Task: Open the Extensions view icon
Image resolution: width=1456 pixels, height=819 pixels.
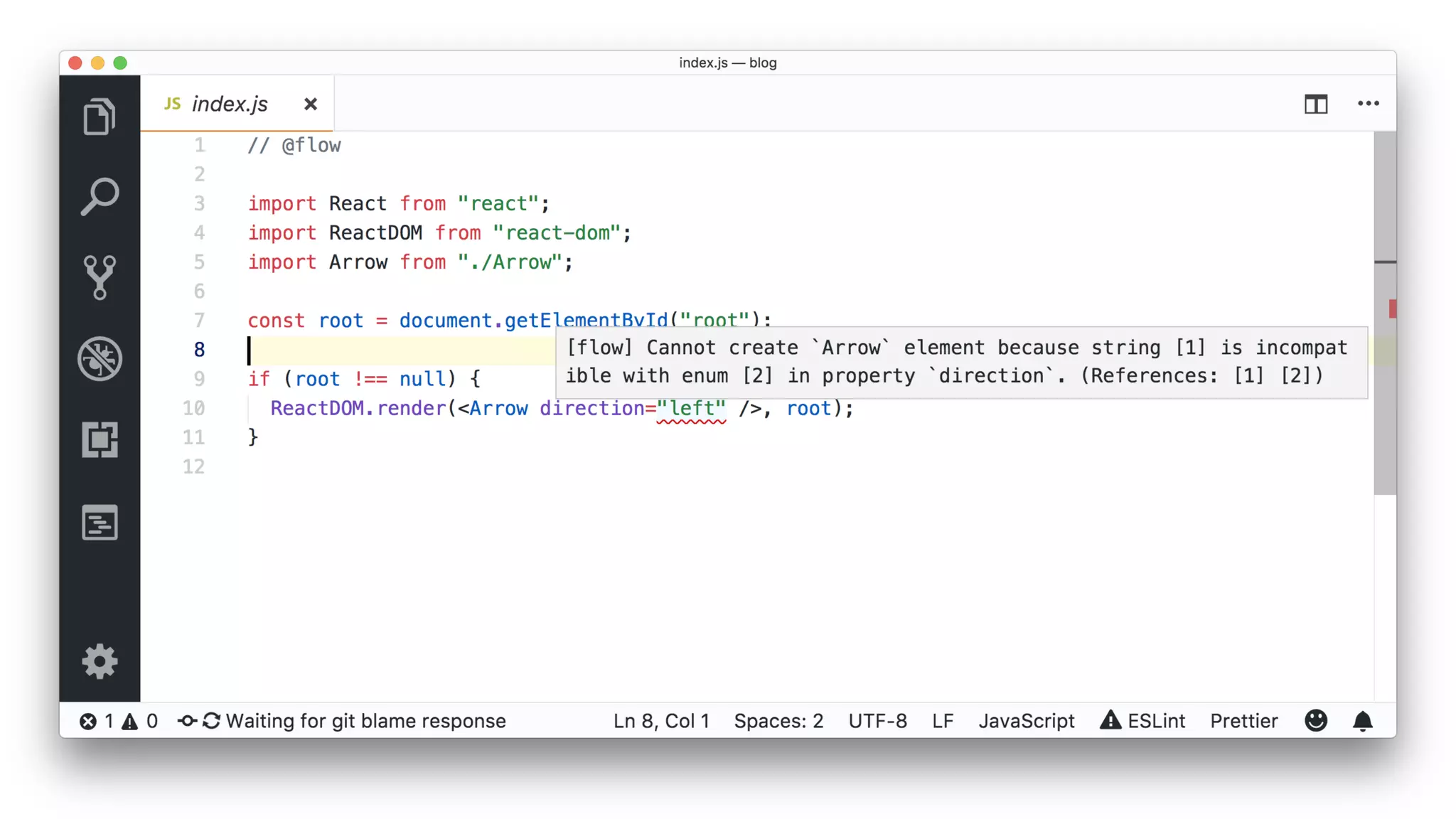Action: click(x=100, y=440)
